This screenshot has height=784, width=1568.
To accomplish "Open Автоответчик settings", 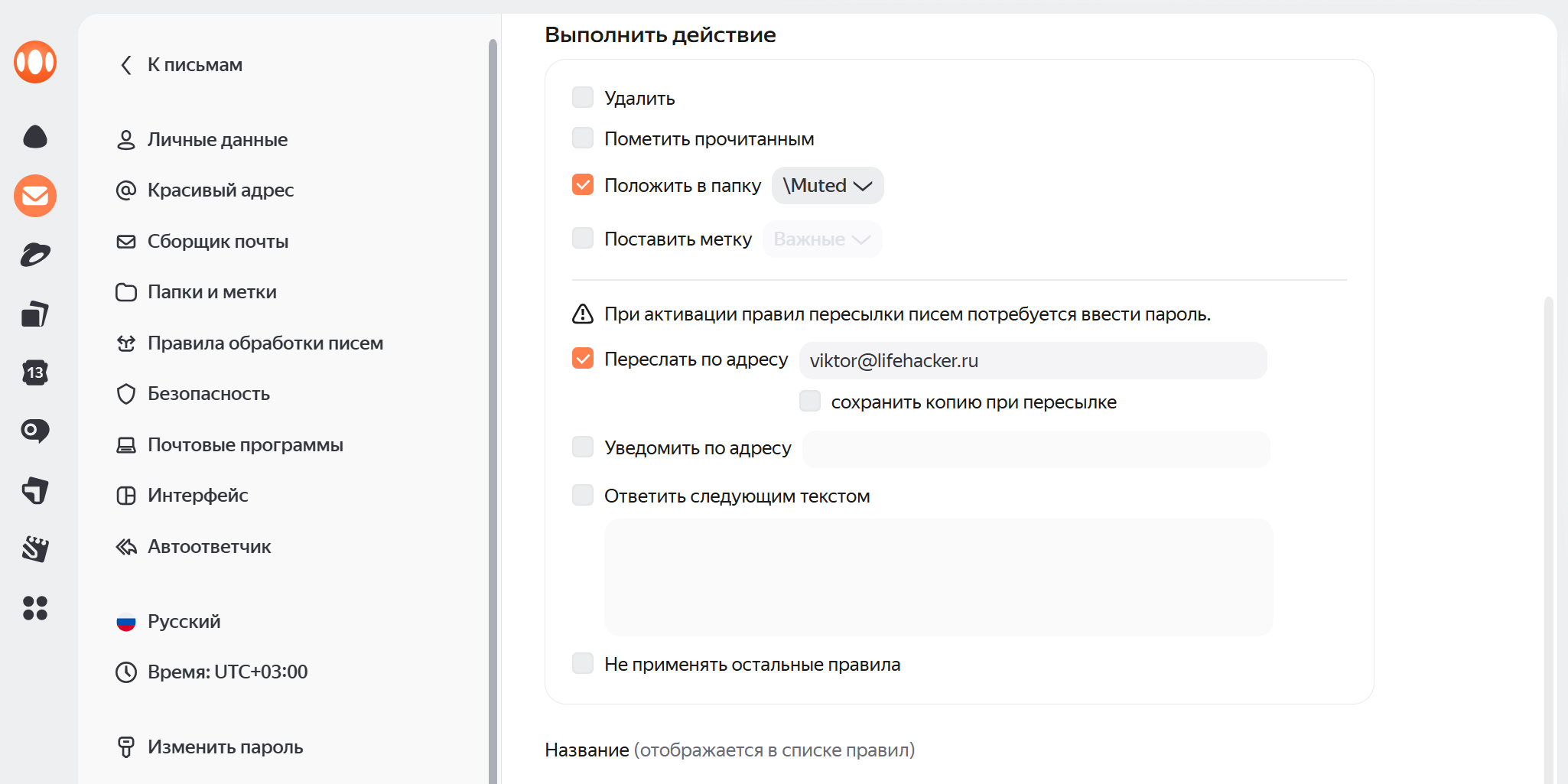I will point(210,547).
